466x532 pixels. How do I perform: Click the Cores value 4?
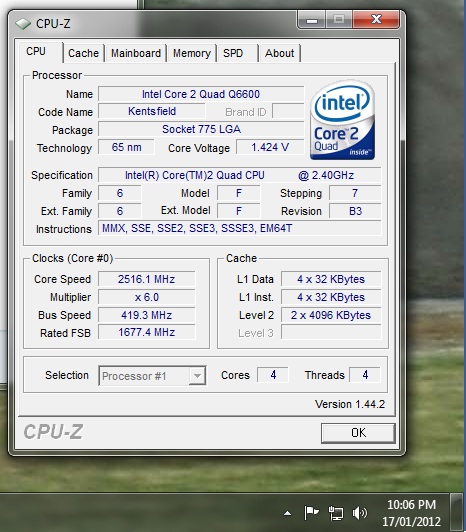273,375
